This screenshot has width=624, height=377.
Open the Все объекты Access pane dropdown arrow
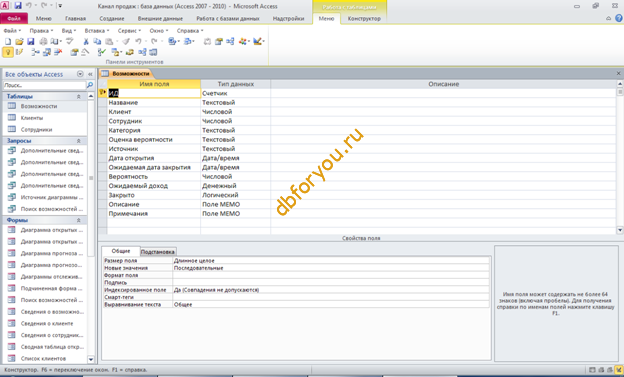80,74
